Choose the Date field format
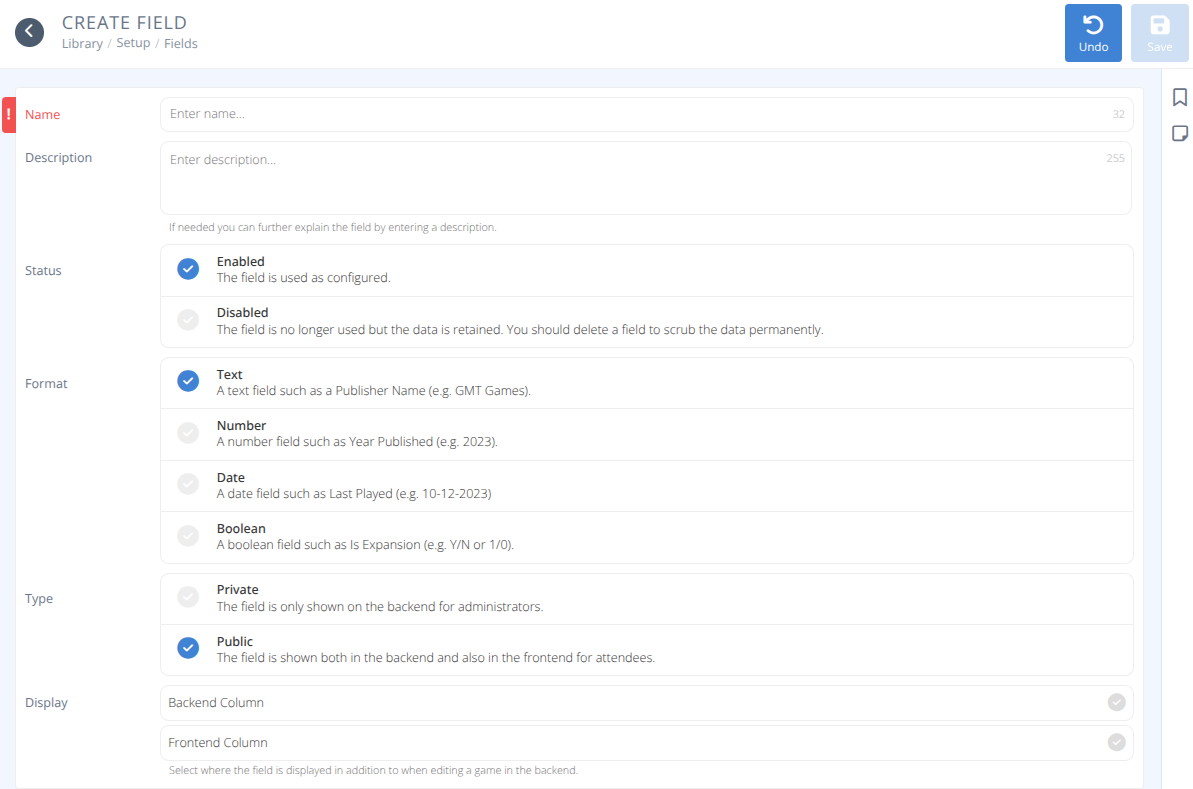The width and height of the screenshot is (1193, 789). (188, 483)
